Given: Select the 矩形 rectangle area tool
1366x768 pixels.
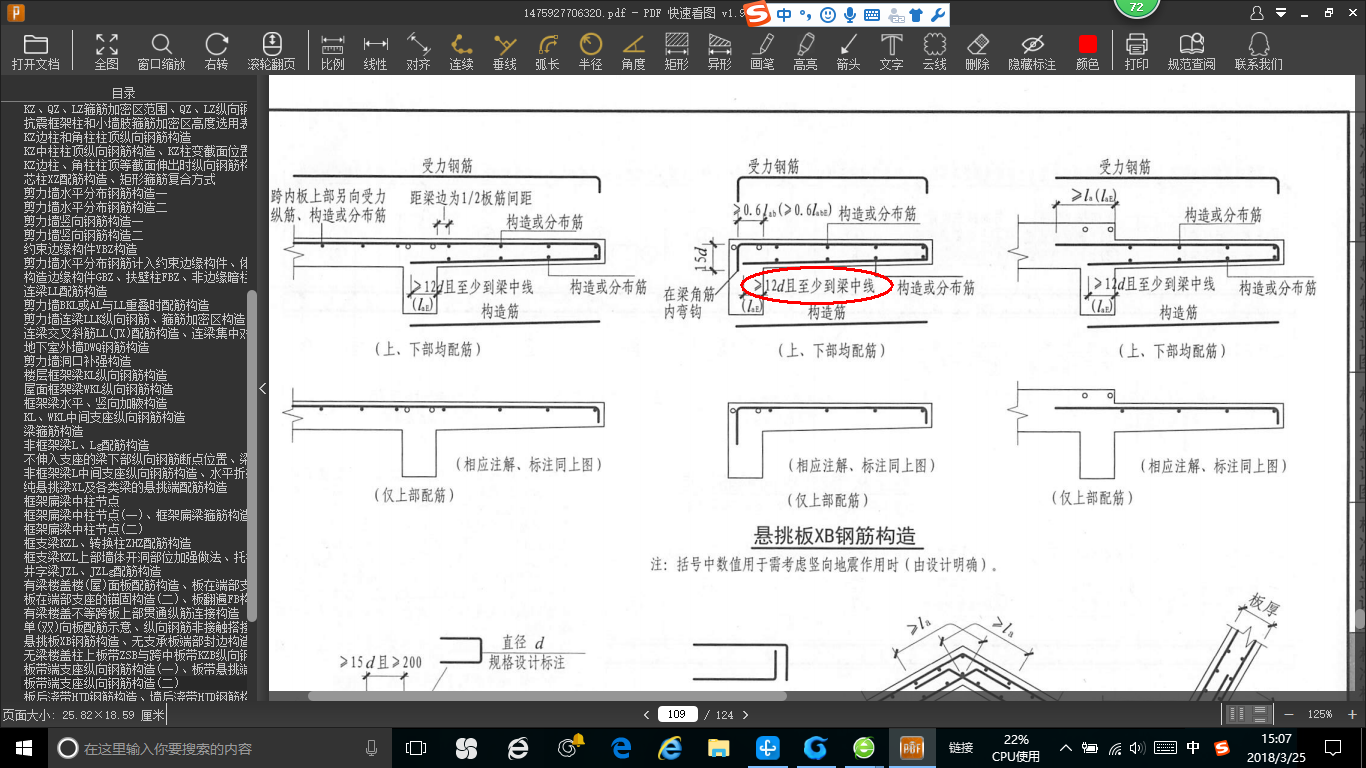Looking at the screenshot, I should 676,52.
